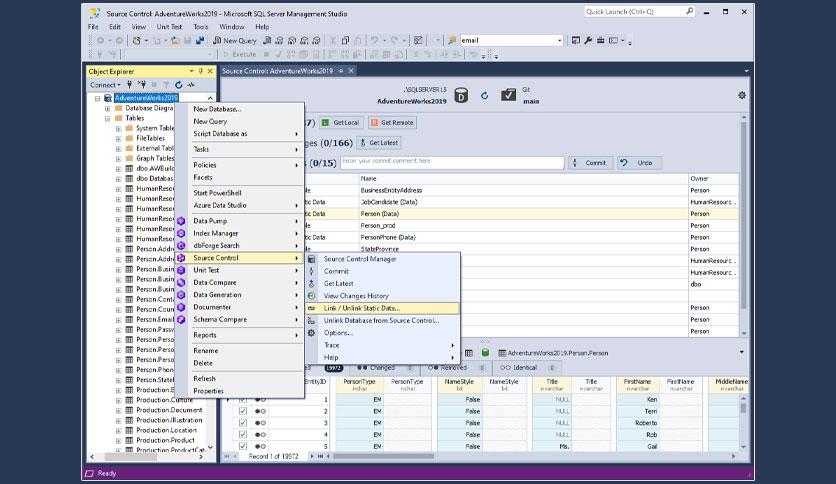Go to next record in record navigator
The height and width of the screenshot is (484, 836).
tap(312, 456)
